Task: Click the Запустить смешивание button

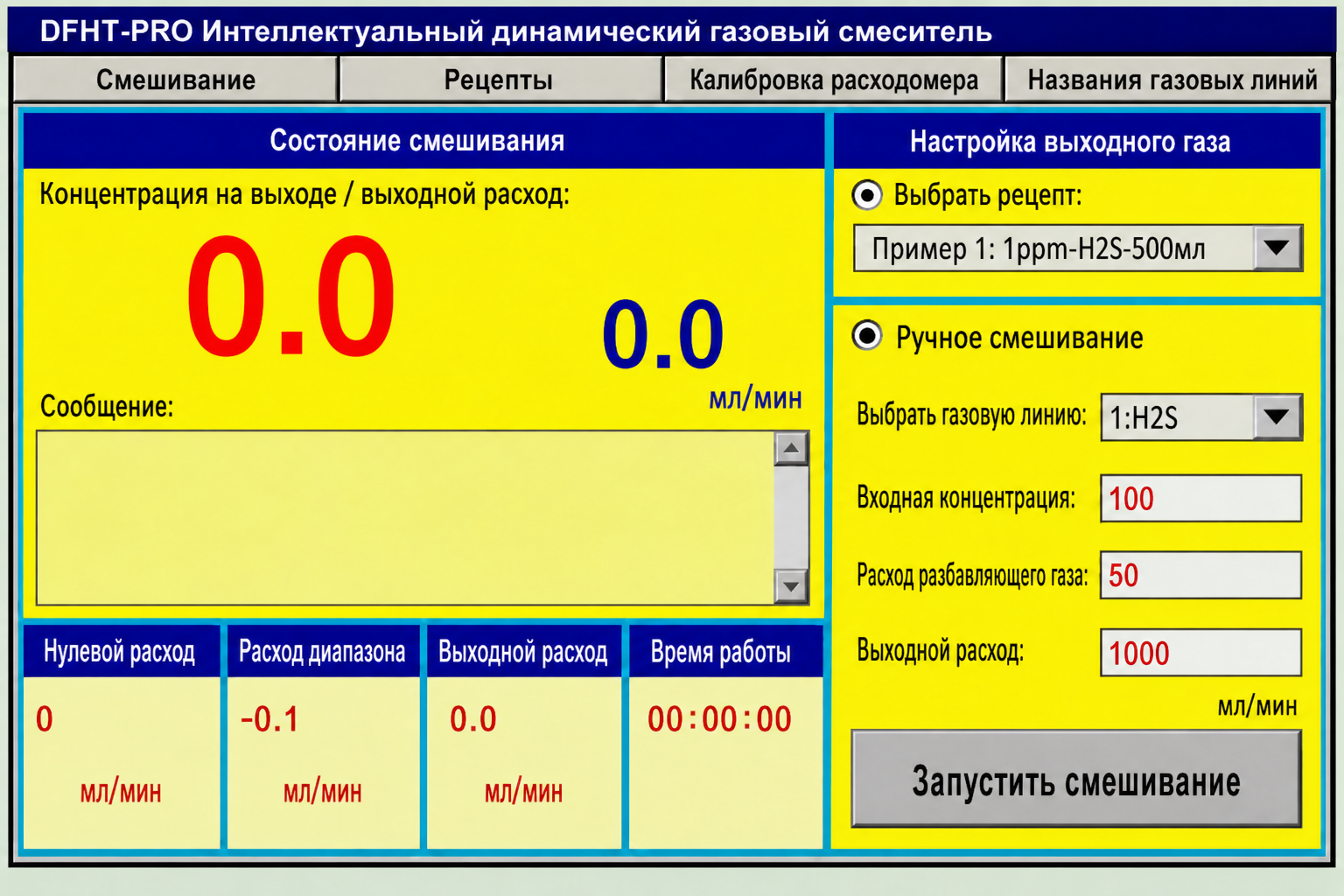Action: [1076, 780]
